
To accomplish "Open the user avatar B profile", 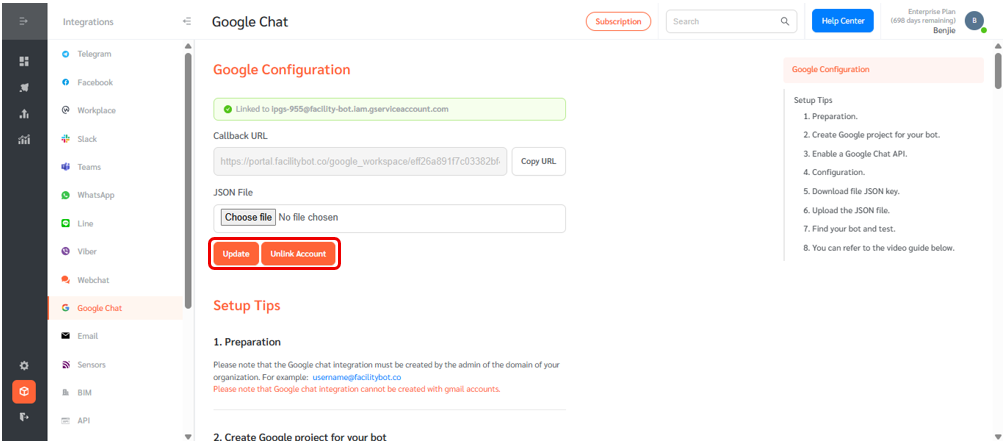I will coord(974,21).
